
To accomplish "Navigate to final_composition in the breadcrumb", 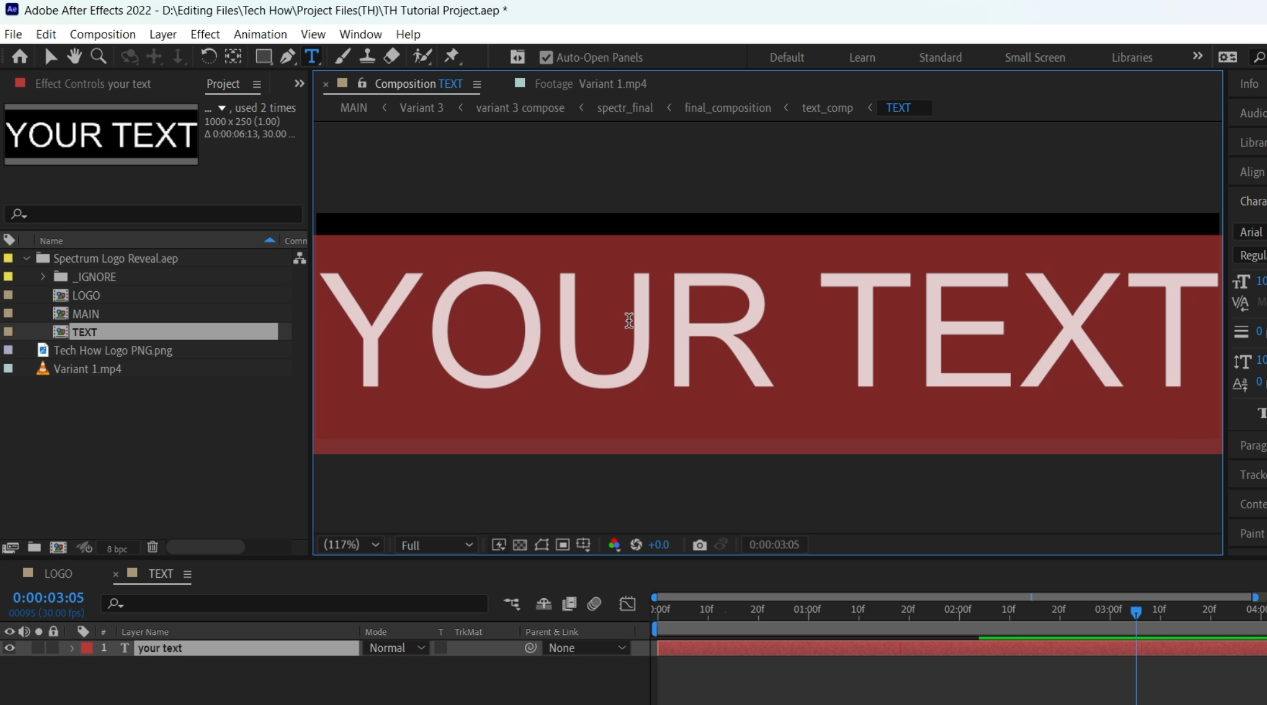I will coord(727,108).
